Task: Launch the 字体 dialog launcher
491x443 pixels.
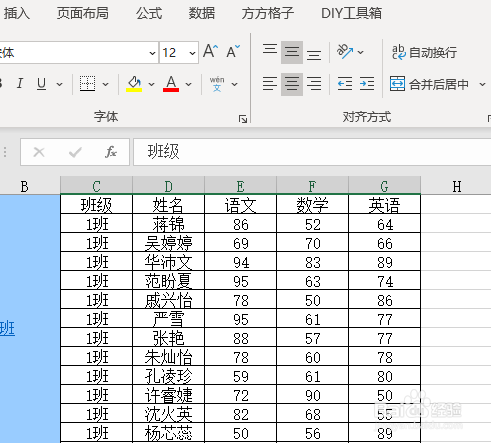Action: pos(243,119)
